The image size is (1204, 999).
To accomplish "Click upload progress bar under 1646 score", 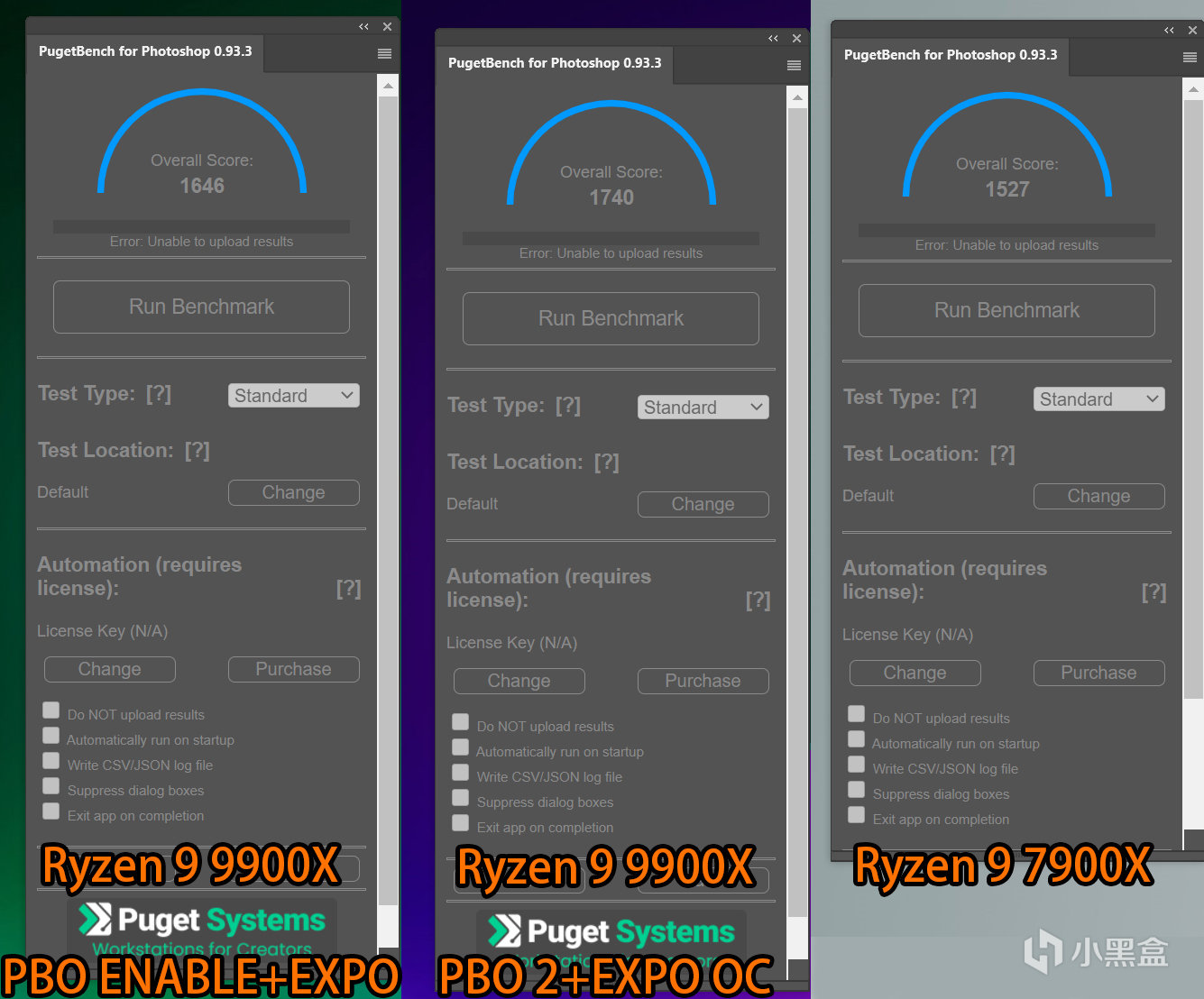I will pos(201,227).
